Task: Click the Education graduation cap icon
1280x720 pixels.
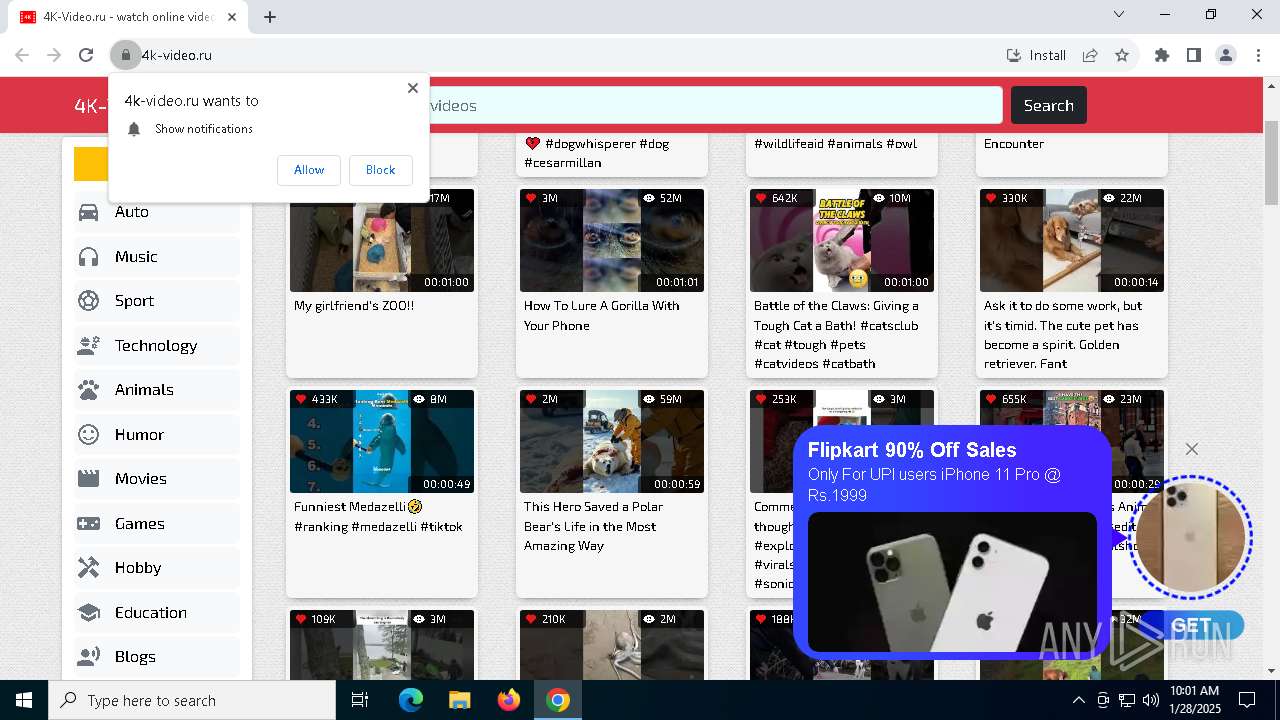Action: (x=89, y=613)
